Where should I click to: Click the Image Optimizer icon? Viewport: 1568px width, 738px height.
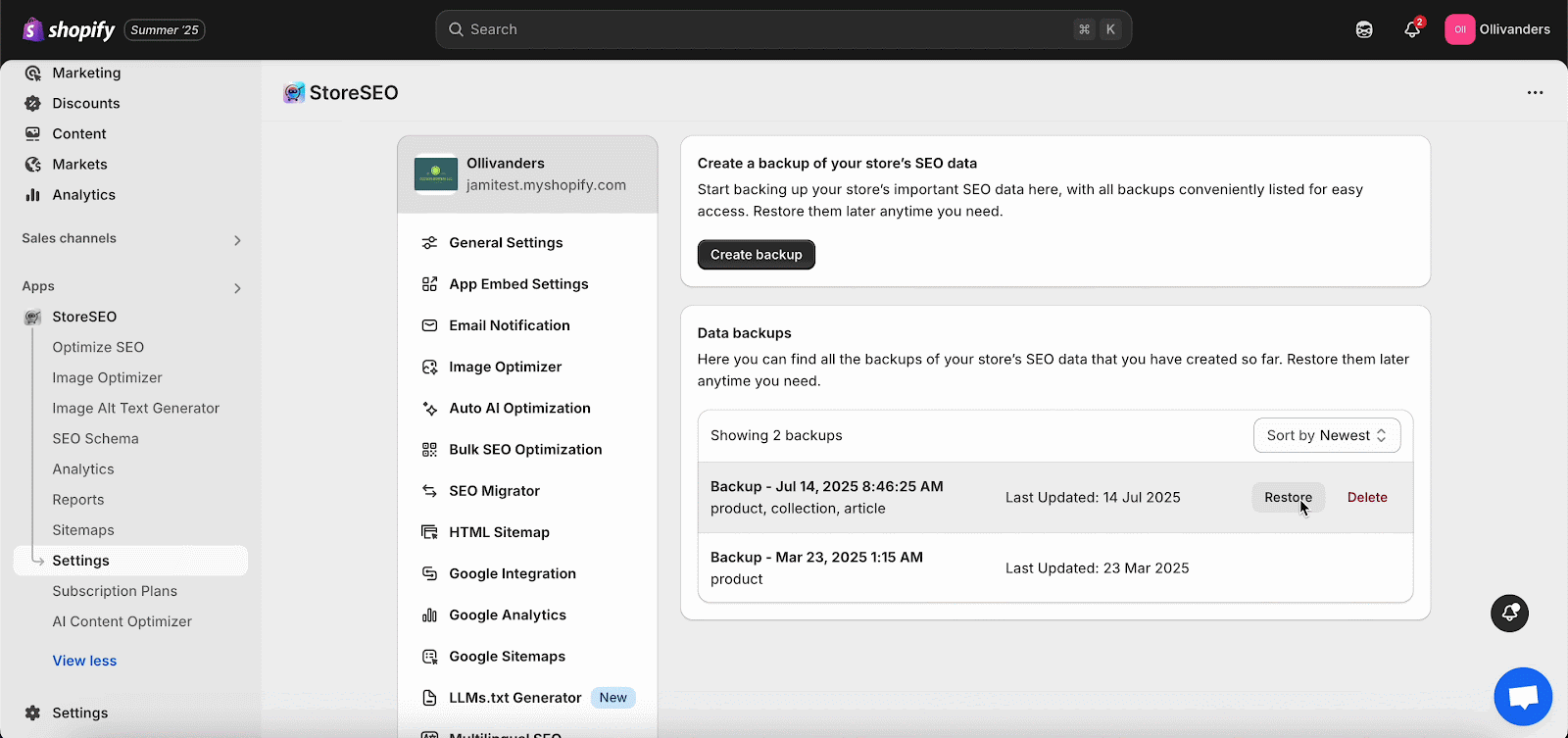(429, 367)
